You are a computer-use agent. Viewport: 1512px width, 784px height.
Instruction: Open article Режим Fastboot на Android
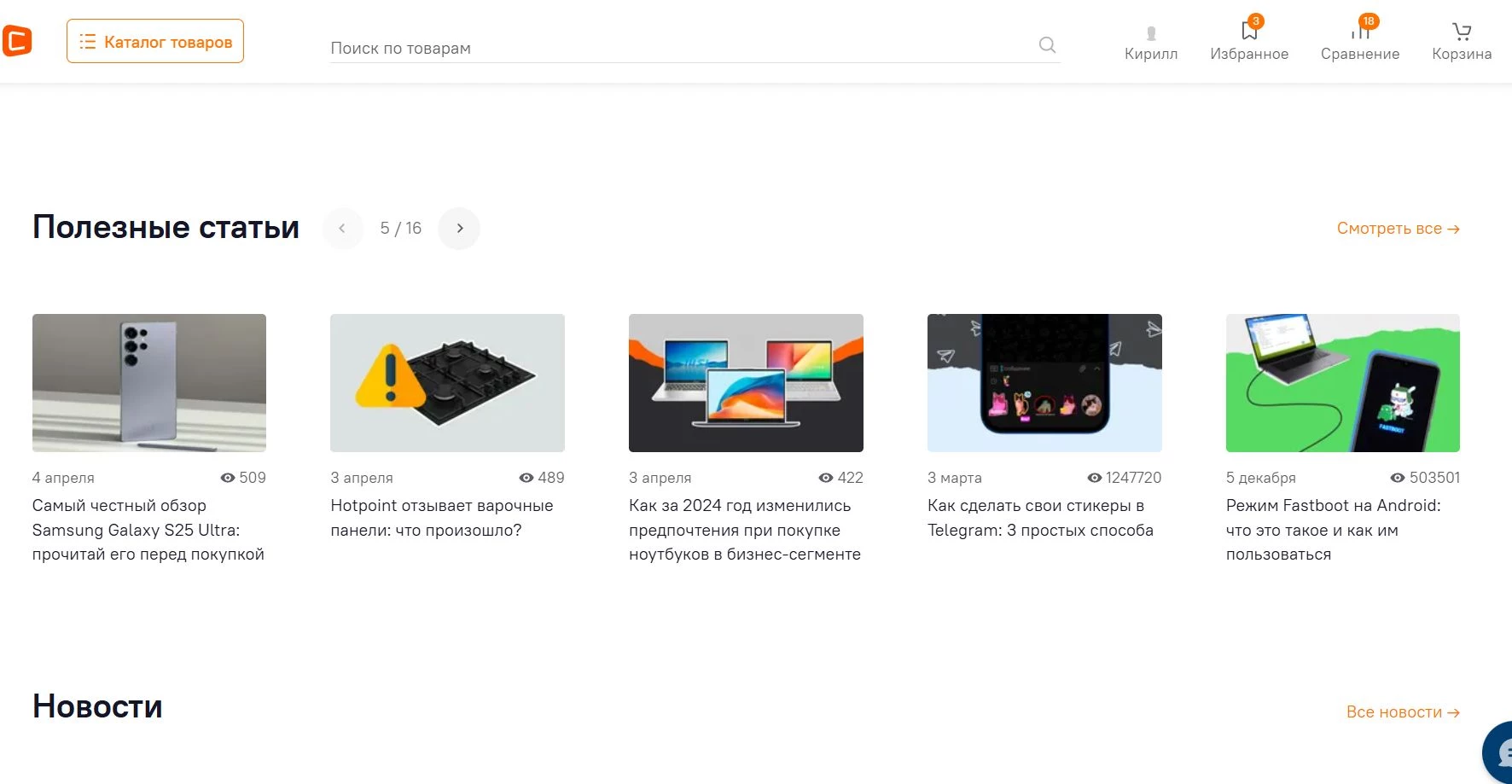(1334, 530)
